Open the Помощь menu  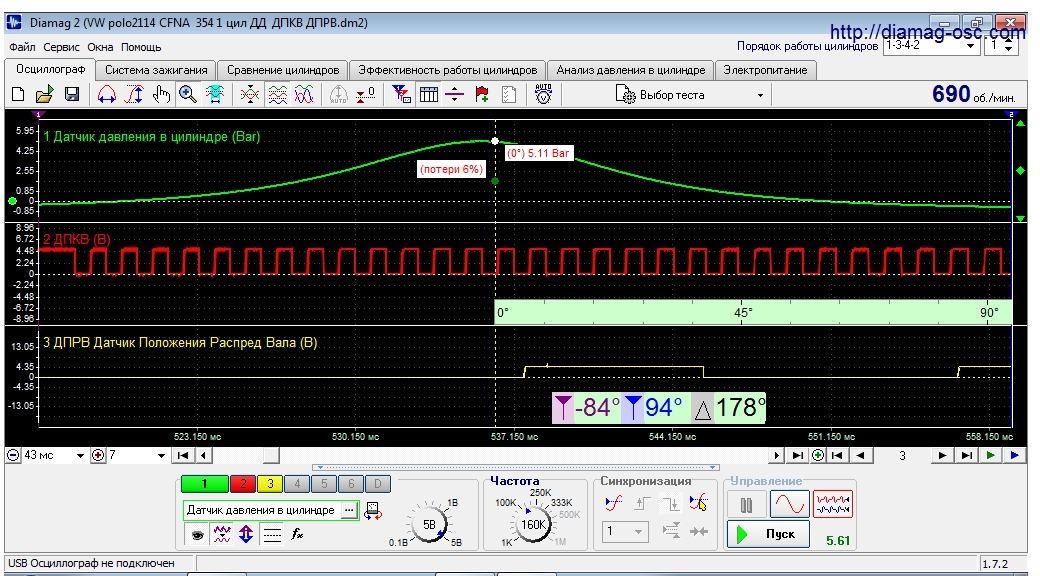point(141,47)
